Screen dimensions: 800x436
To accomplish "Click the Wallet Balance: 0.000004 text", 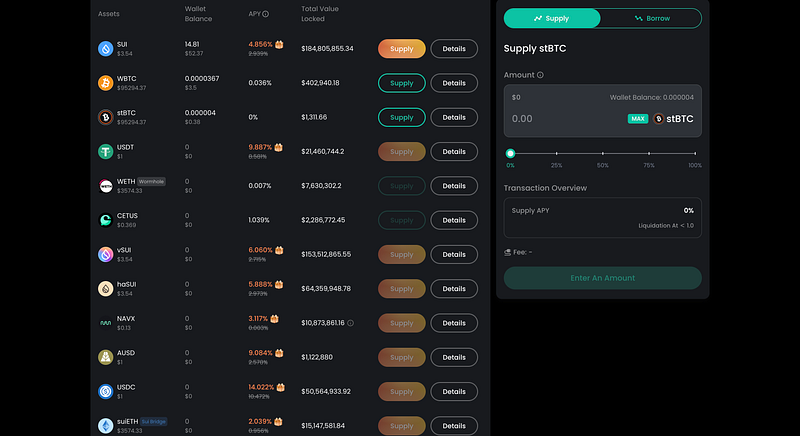I will (x=652, y=97).
